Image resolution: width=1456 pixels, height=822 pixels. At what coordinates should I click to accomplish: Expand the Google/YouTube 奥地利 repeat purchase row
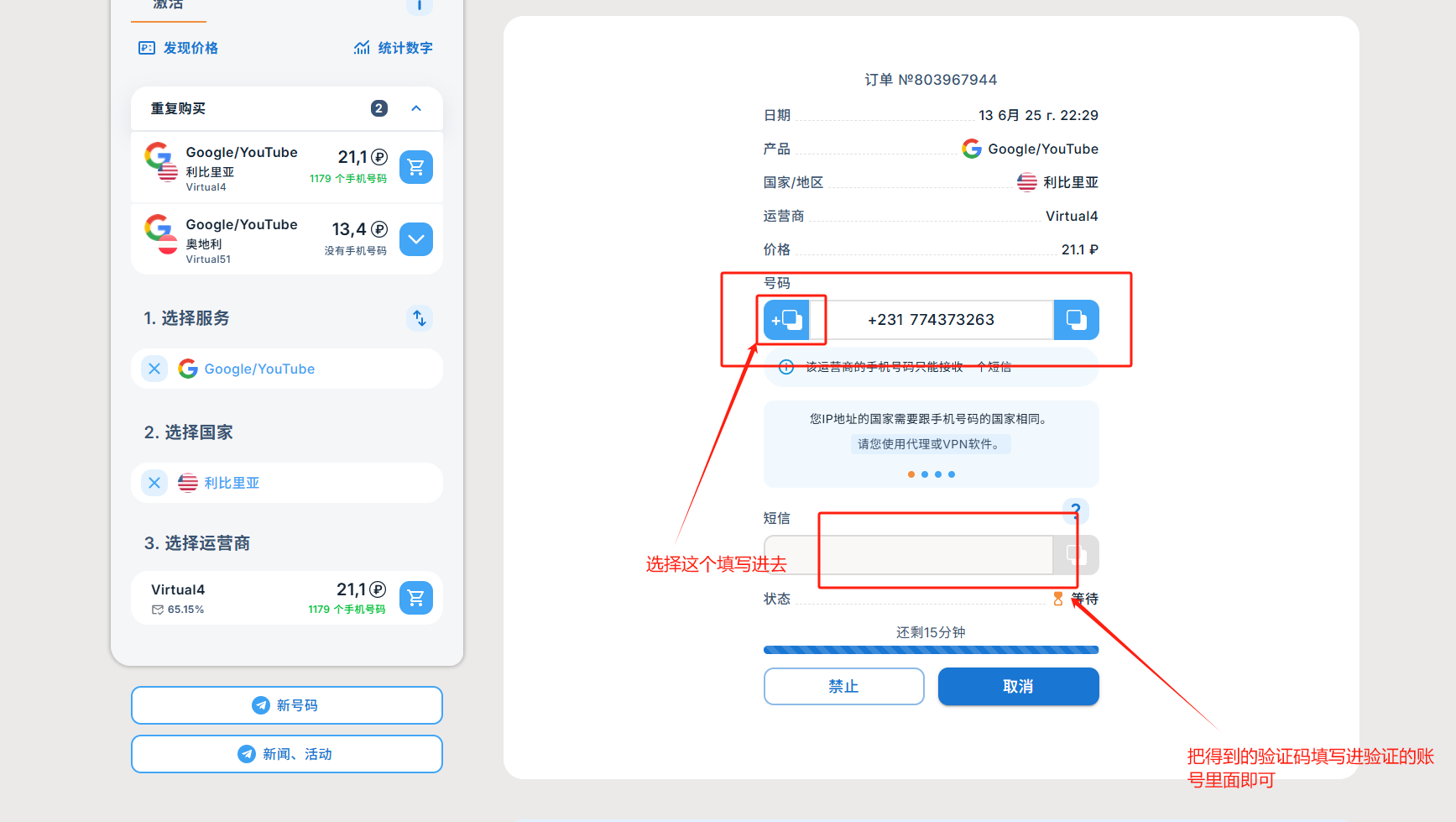(416, 239)
